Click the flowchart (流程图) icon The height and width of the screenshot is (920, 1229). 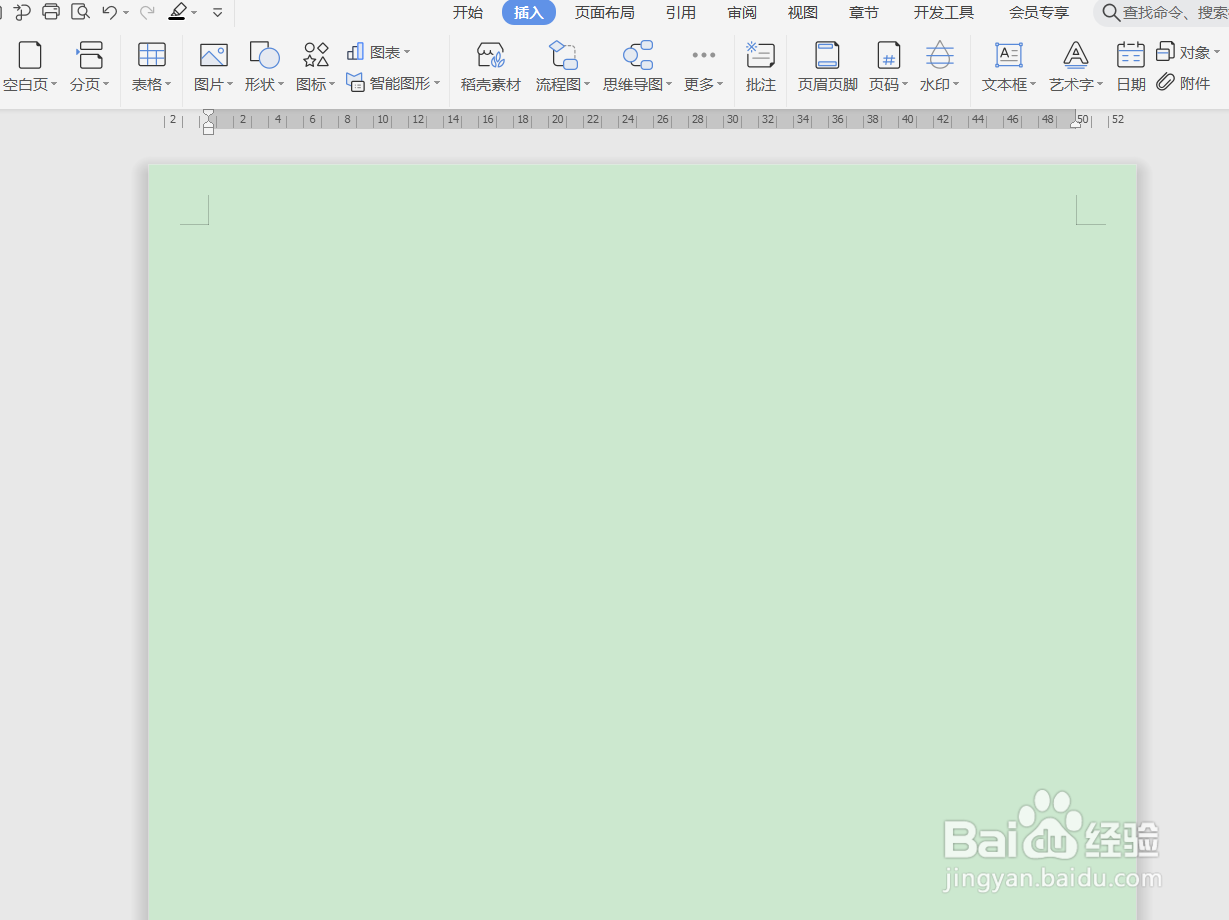point(563,55)
